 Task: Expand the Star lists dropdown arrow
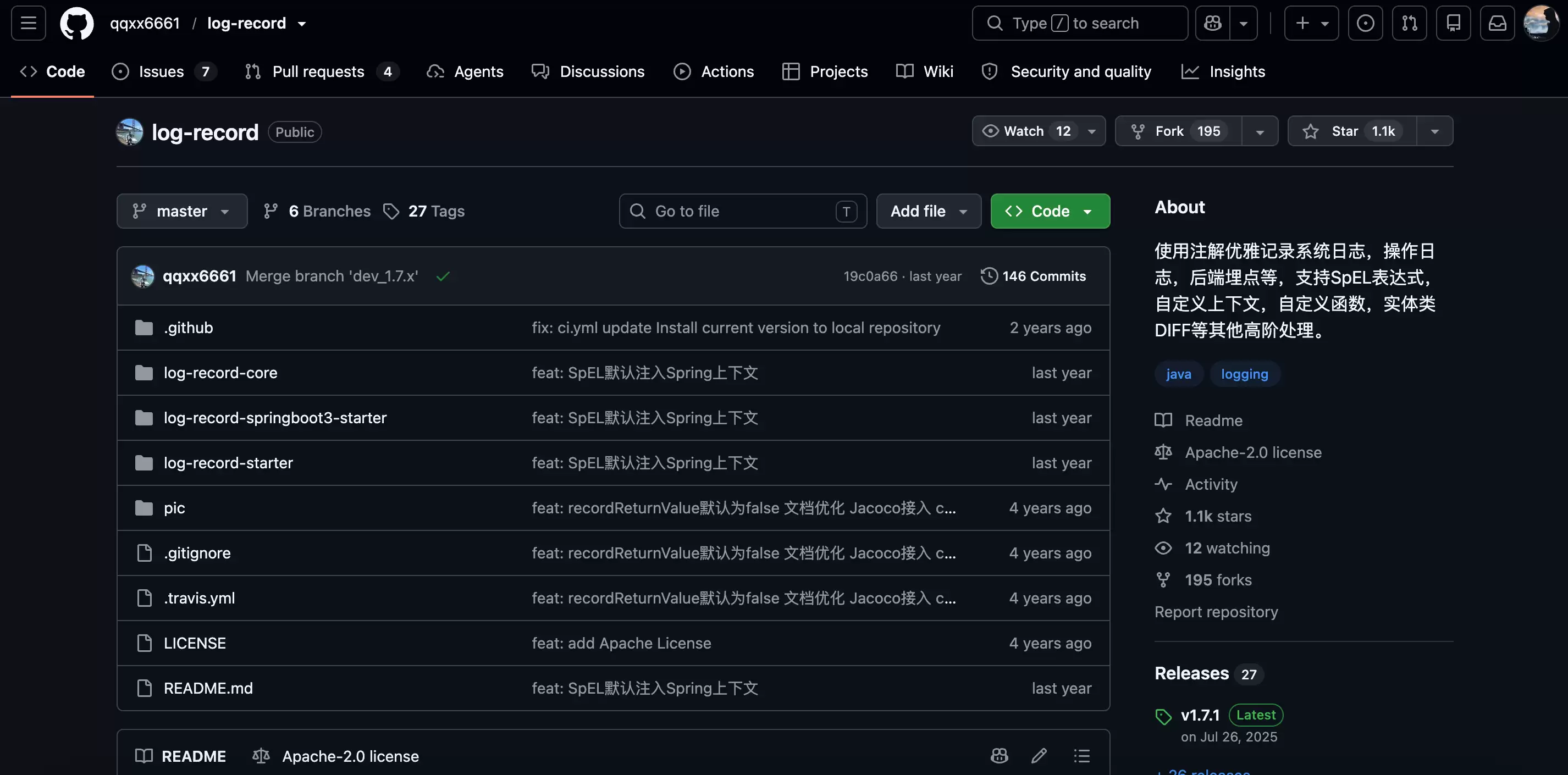pyautogui.click(x=1435, y=131)
